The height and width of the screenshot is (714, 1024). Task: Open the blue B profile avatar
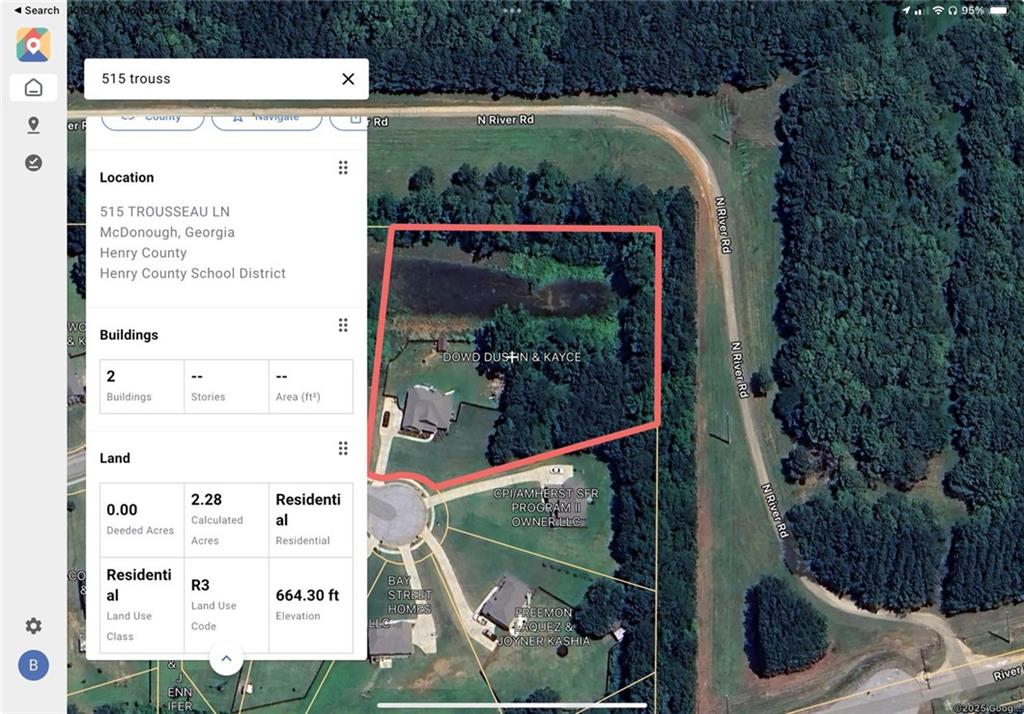(x=33, y=665)
